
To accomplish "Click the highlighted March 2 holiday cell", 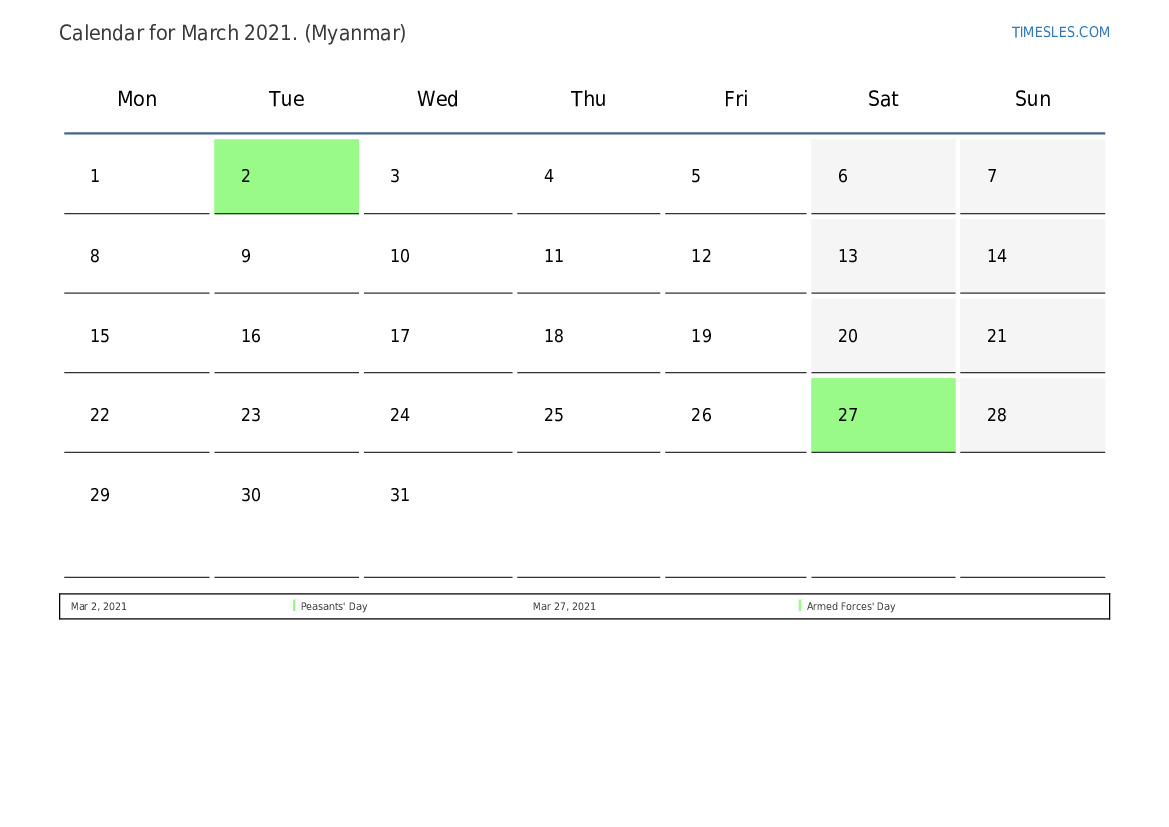I will [x=286, y=176].
